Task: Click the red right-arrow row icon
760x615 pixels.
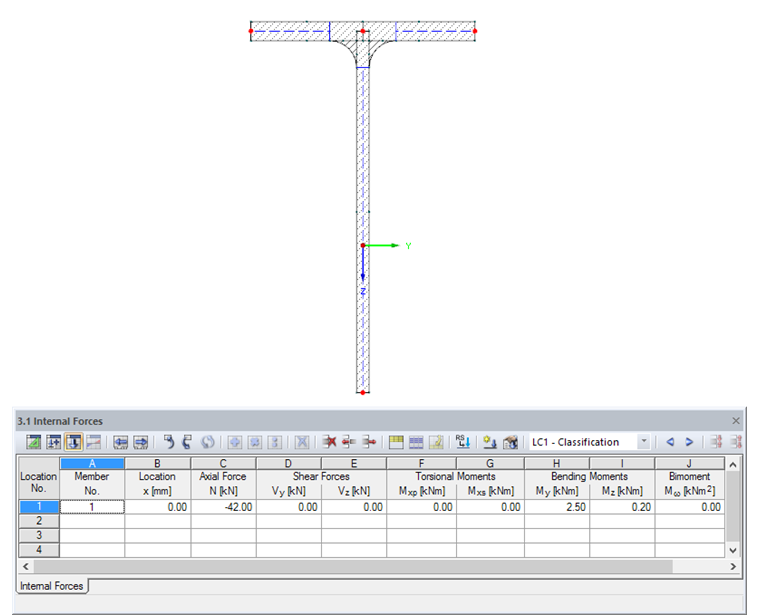Action: [x=369, y=442]
